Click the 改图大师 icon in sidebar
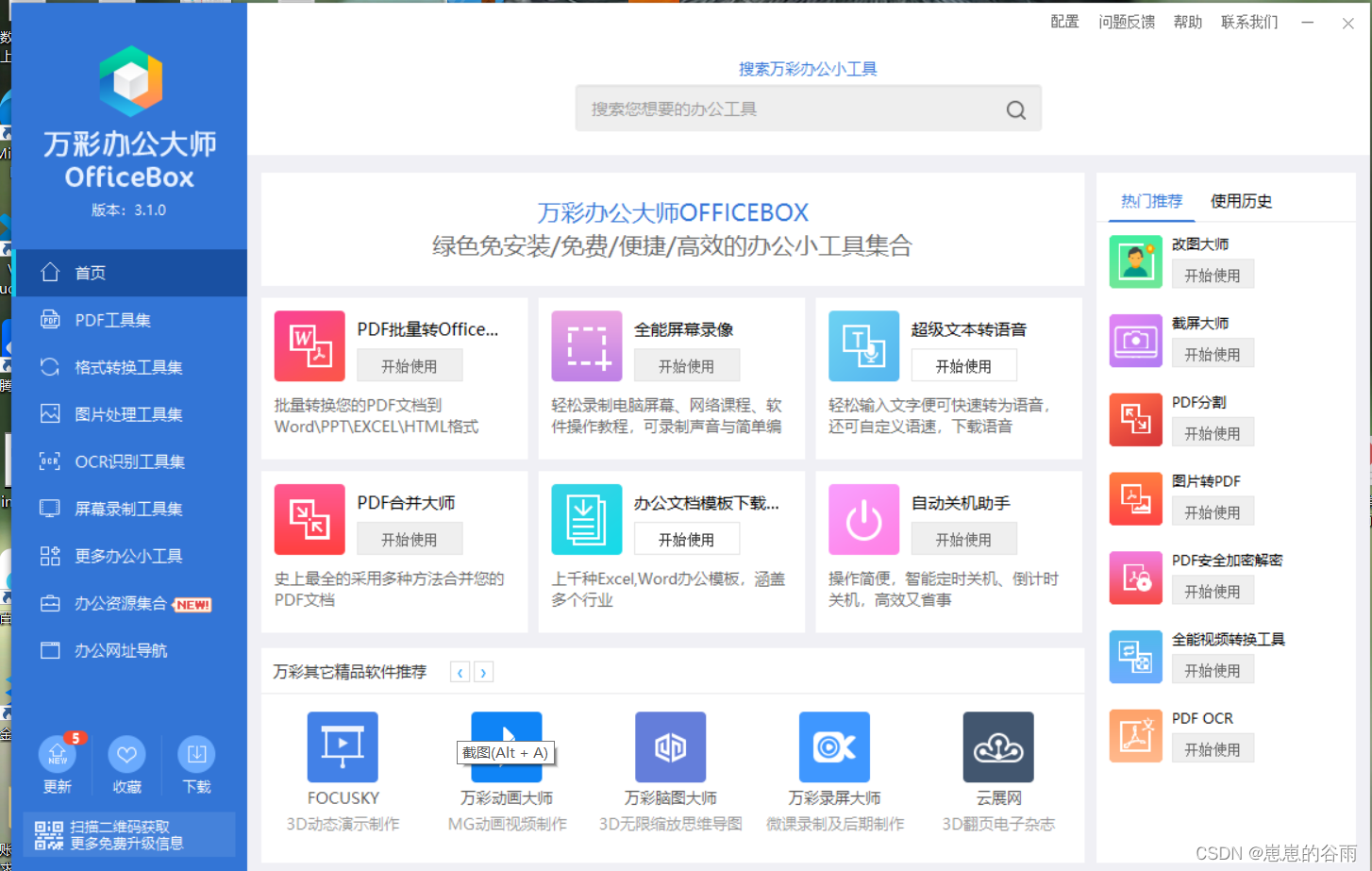 click(x=1136, y=261)
